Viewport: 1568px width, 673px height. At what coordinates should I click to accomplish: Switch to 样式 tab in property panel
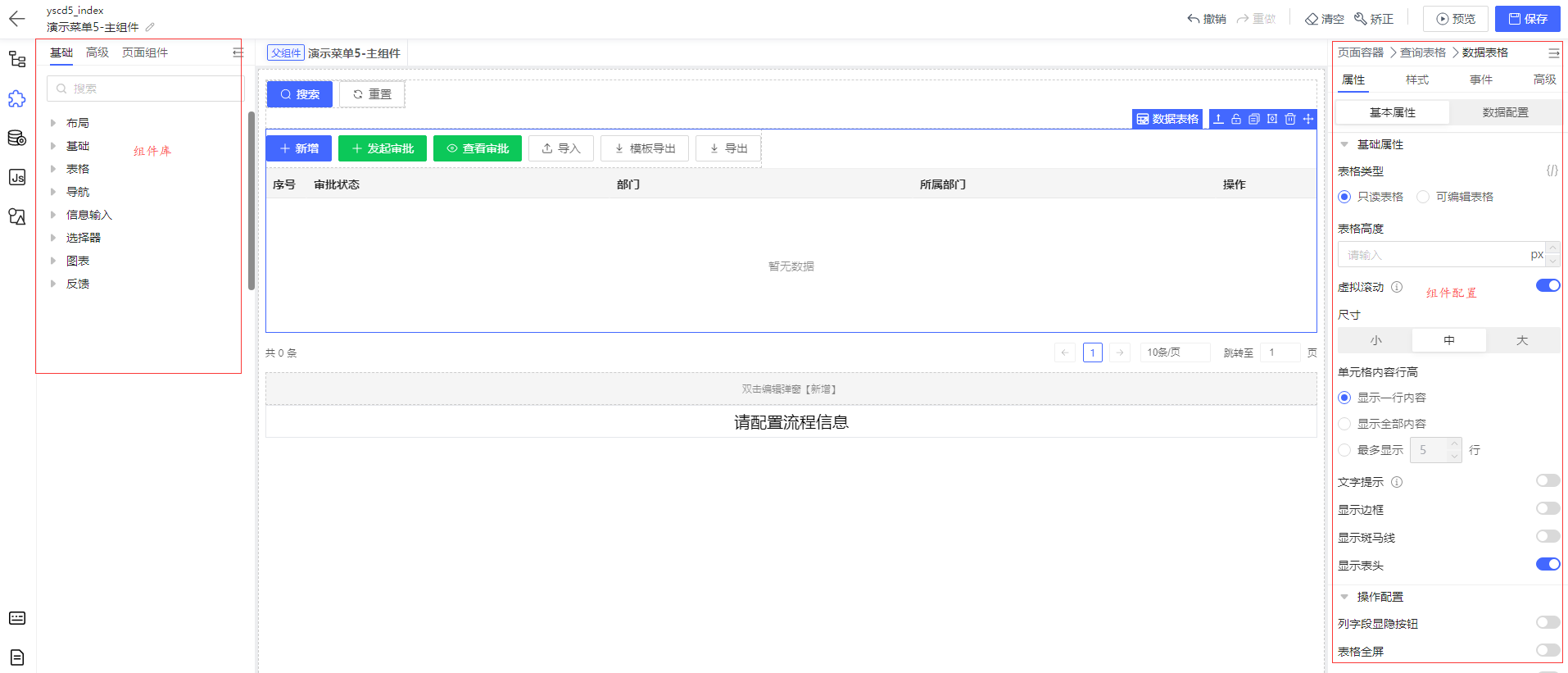tap(1417, 80)
